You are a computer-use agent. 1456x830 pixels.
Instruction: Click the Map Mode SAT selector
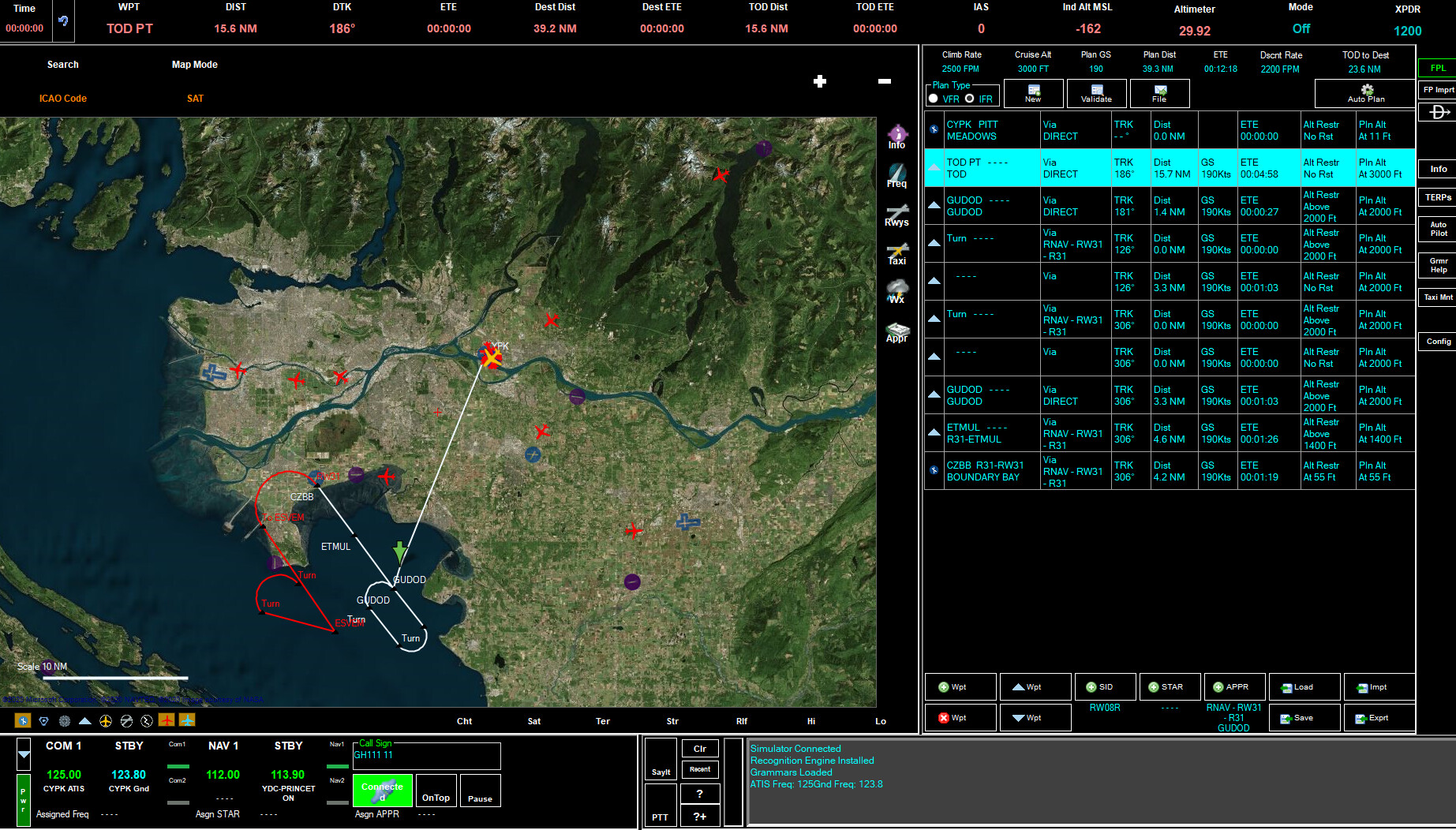coord(195,99)
